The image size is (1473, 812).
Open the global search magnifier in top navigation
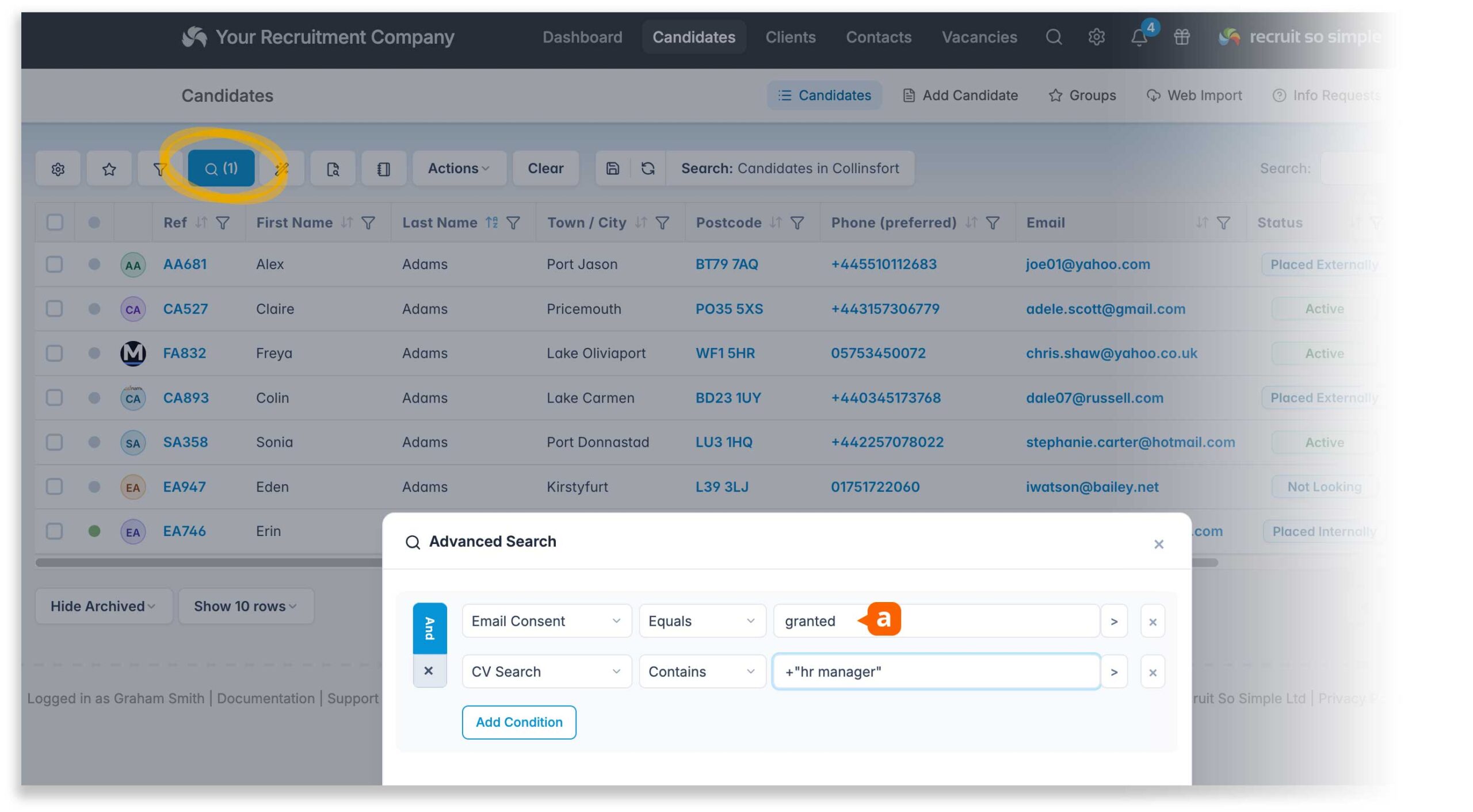tap(1054, 37)
